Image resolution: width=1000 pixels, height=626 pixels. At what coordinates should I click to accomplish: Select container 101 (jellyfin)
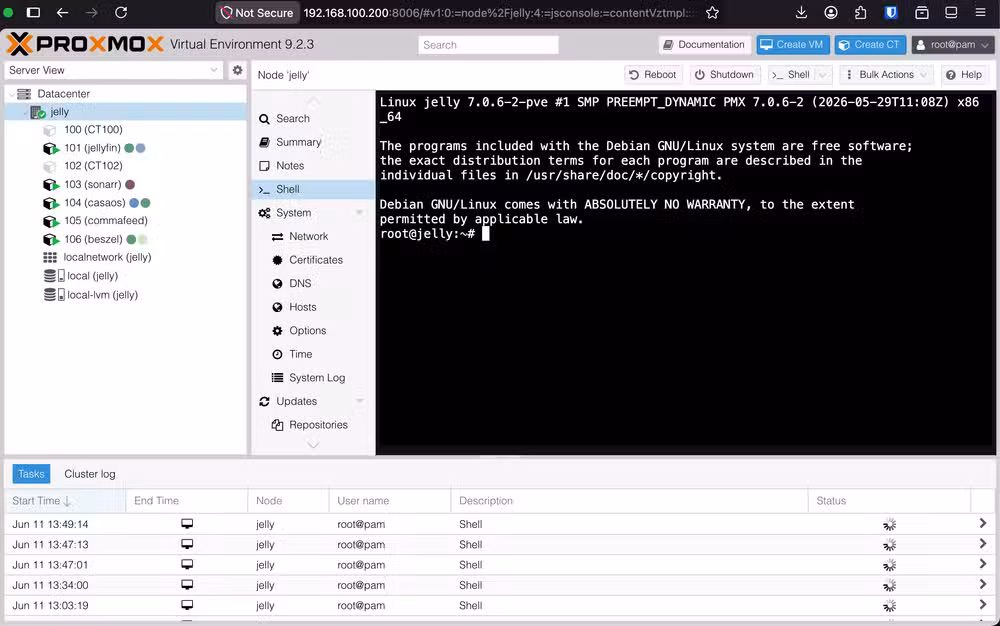pyautogui.click(x=92, y=148)
